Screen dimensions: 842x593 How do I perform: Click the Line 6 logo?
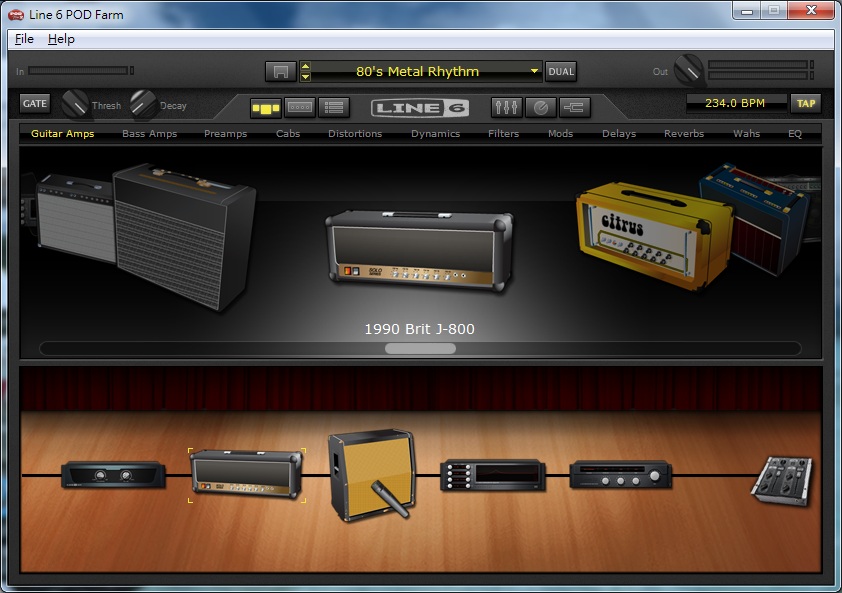click(420, 108)
